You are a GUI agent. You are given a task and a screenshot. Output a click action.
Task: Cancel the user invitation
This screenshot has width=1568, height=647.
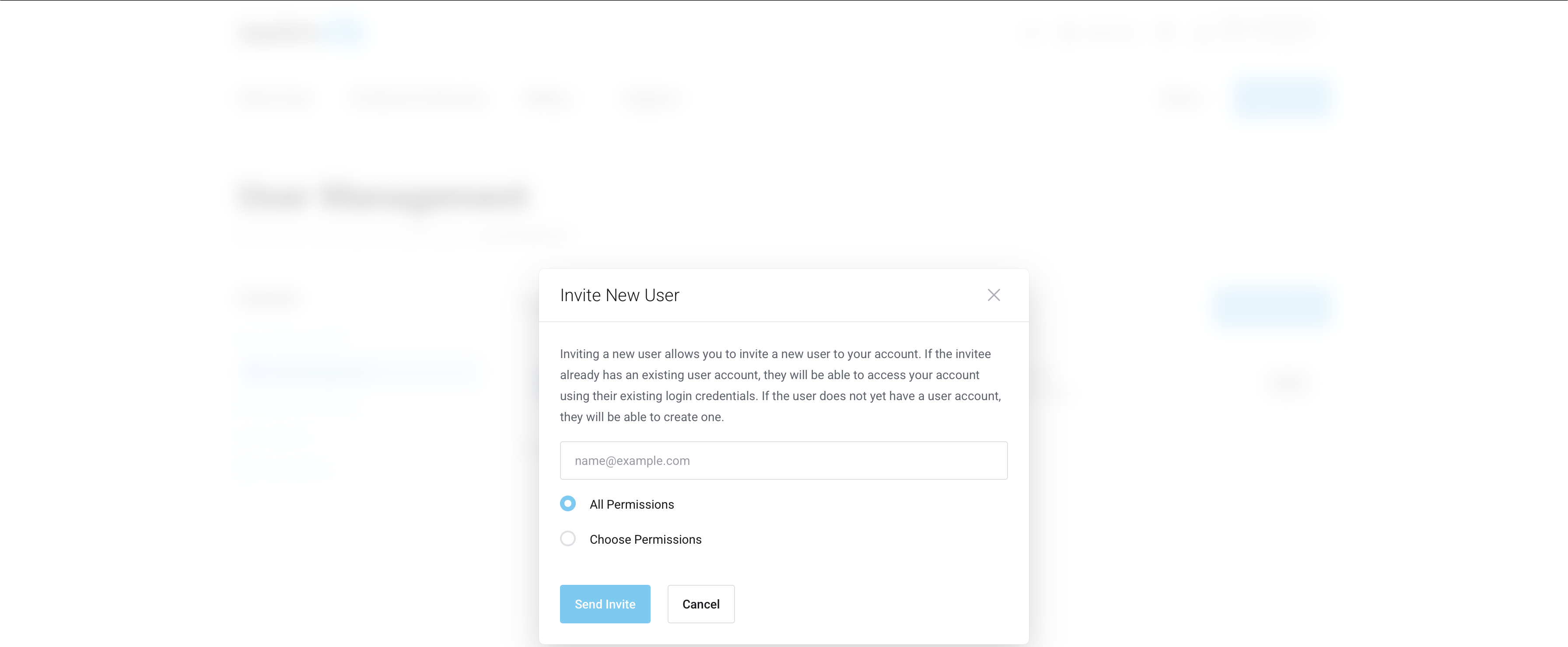(700, 604)
